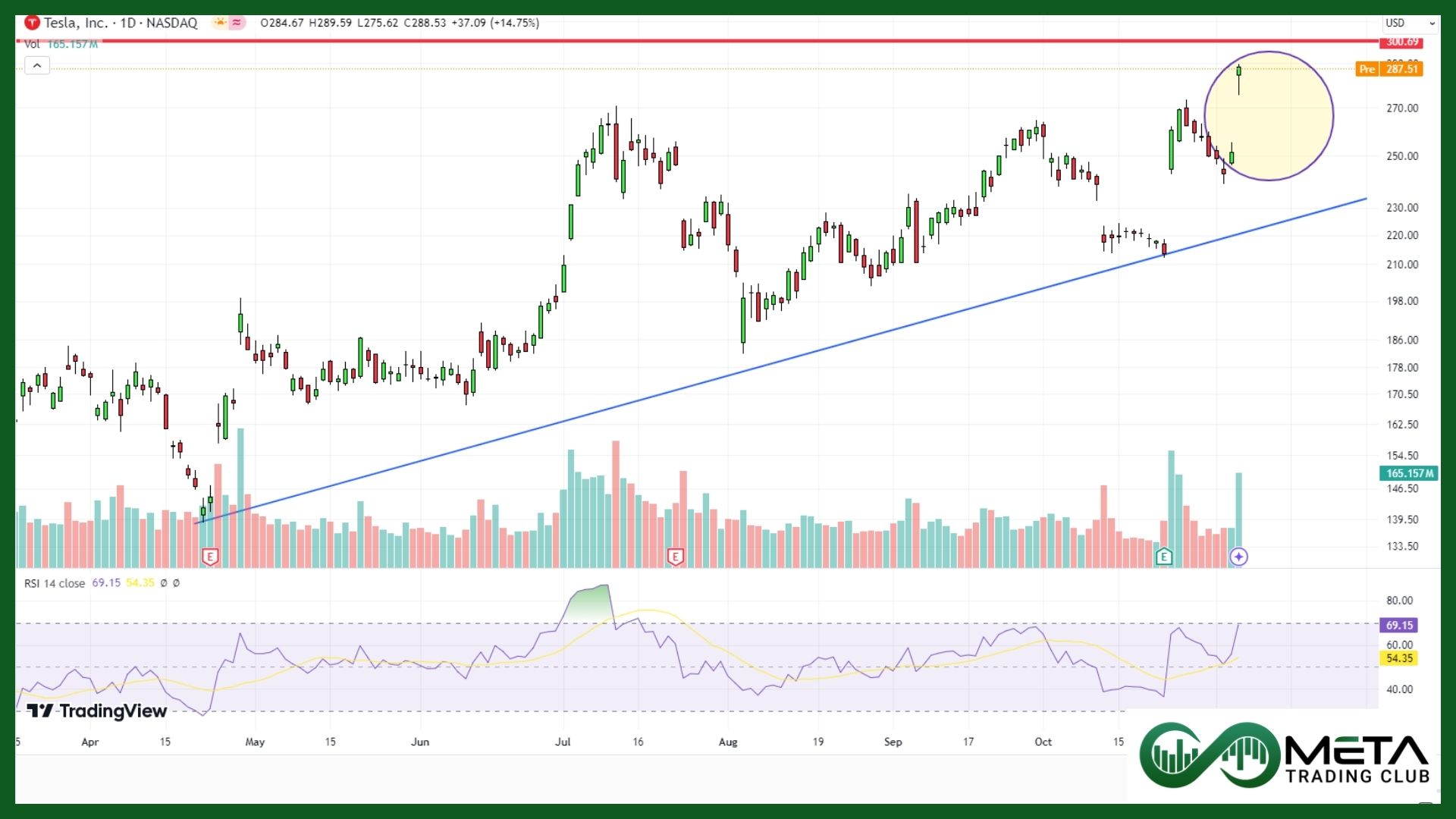Click the 60.00 RSI axis label
Screen dimensions: 1456x819
1400,645
